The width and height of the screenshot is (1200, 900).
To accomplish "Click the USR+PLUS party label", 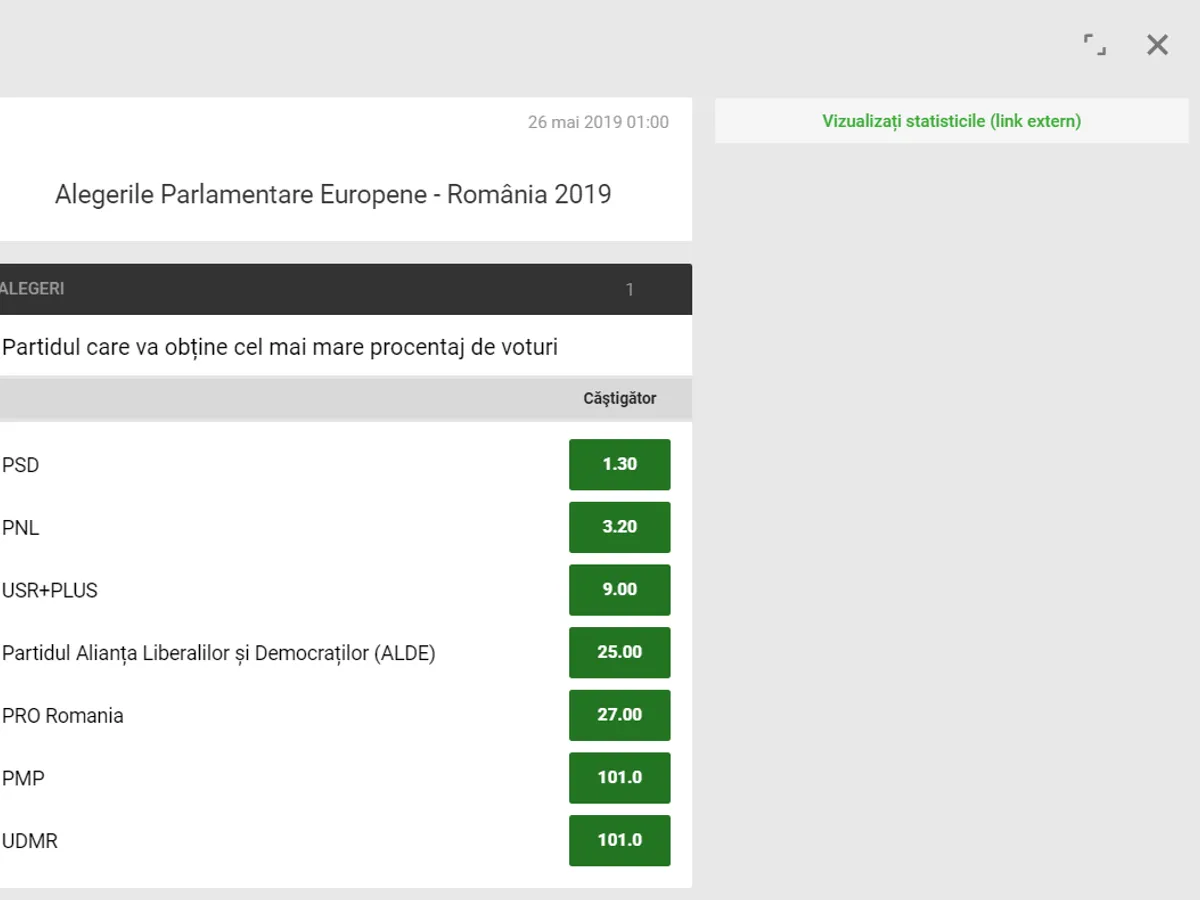I will point(50,590).
